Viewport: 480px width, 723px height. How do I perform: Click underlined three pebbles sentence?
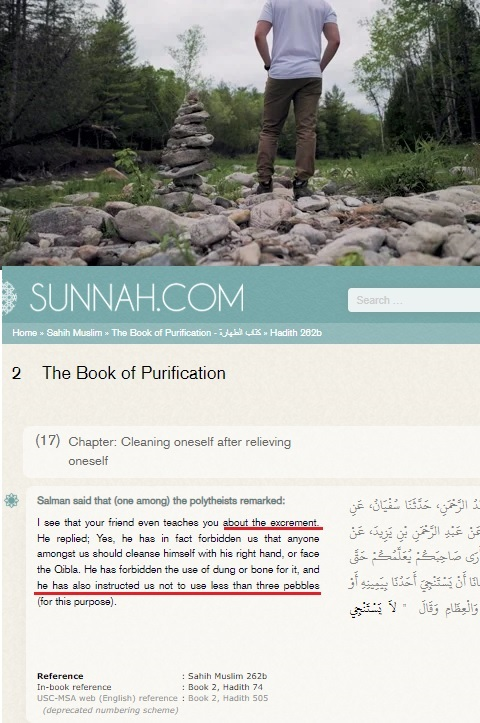coord(178,586)
